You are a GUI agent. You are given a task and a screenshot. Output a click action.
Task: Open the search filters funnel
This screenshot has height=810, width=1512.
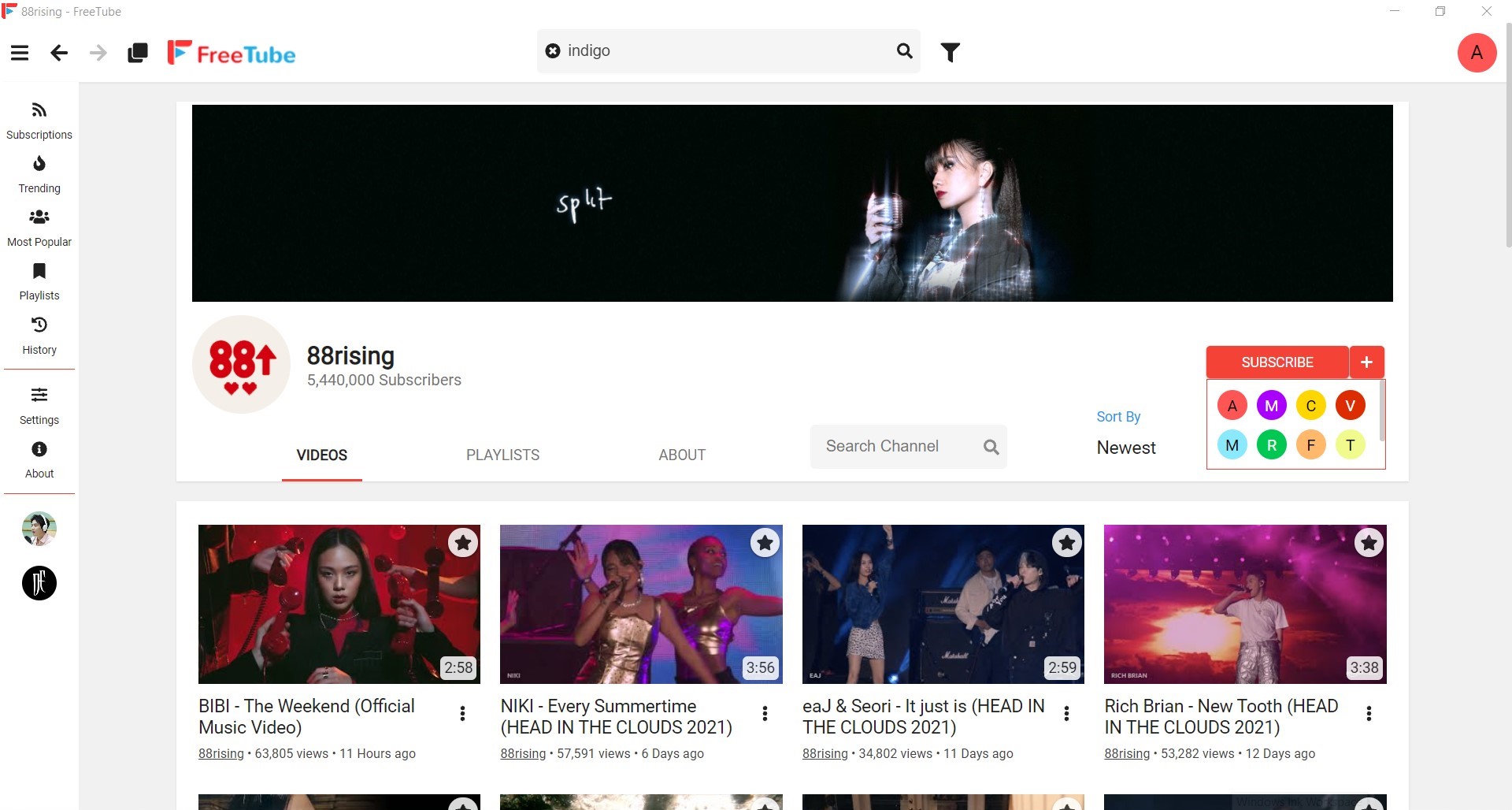click(x=951, y=52)
